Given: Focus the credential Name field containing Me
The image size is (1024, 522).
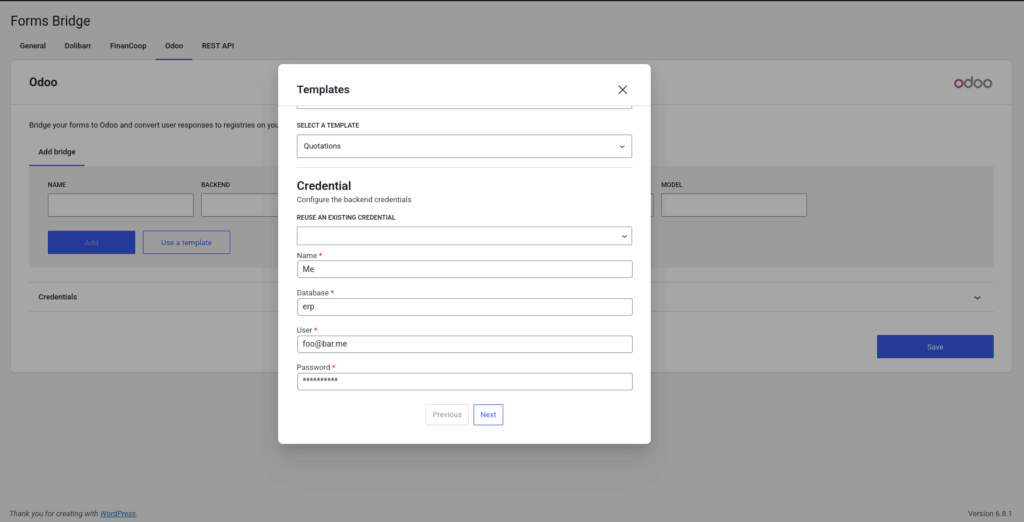Looking at the screenshot, I should [x=464, y=269].
